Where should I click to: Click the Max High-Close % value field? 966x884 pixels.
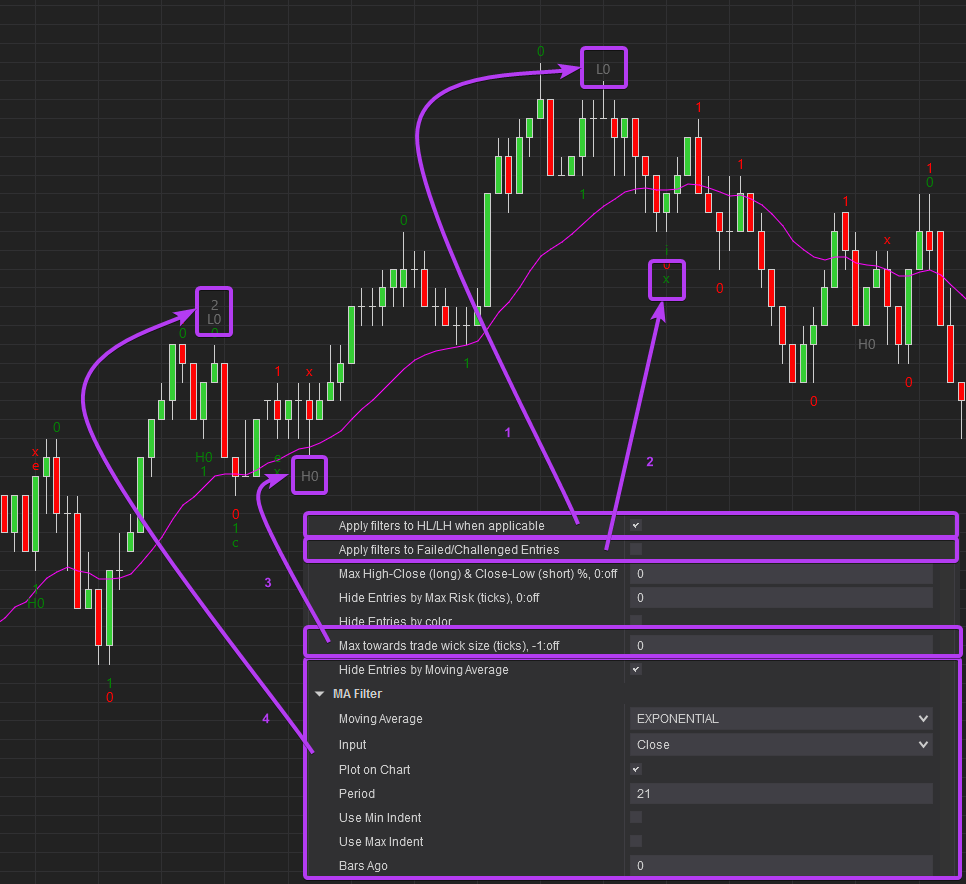(x=781, y=574)
